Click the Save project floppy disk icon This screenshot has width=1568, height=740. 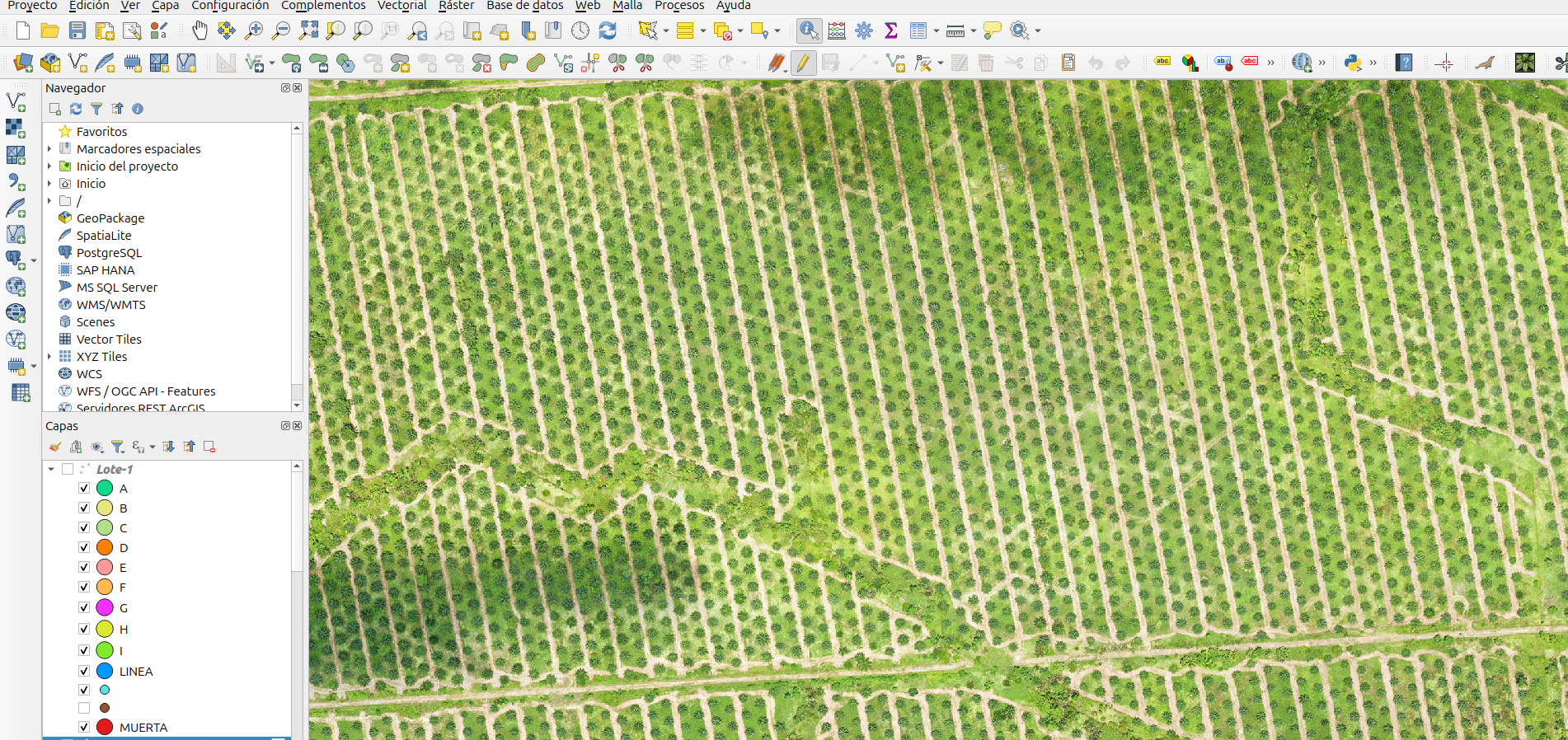pyautogui.click(x=77, y=31)
